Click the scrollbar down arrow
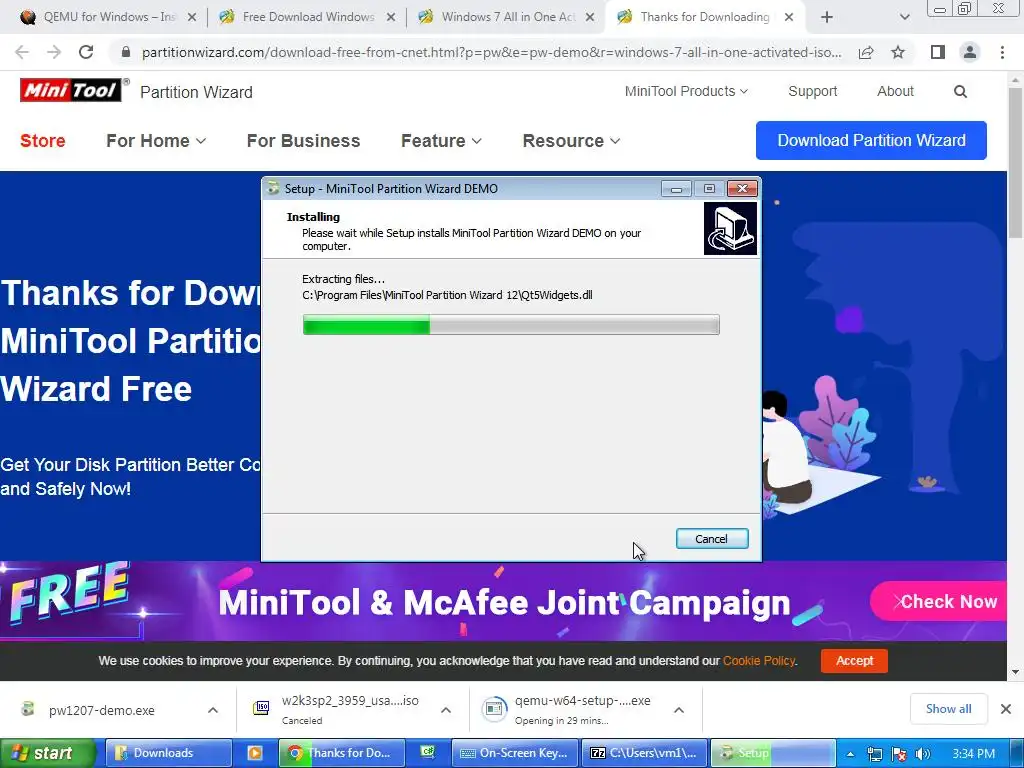Image resolution: width=1024 pixels, height=768 pixels. coord(1016,671)
